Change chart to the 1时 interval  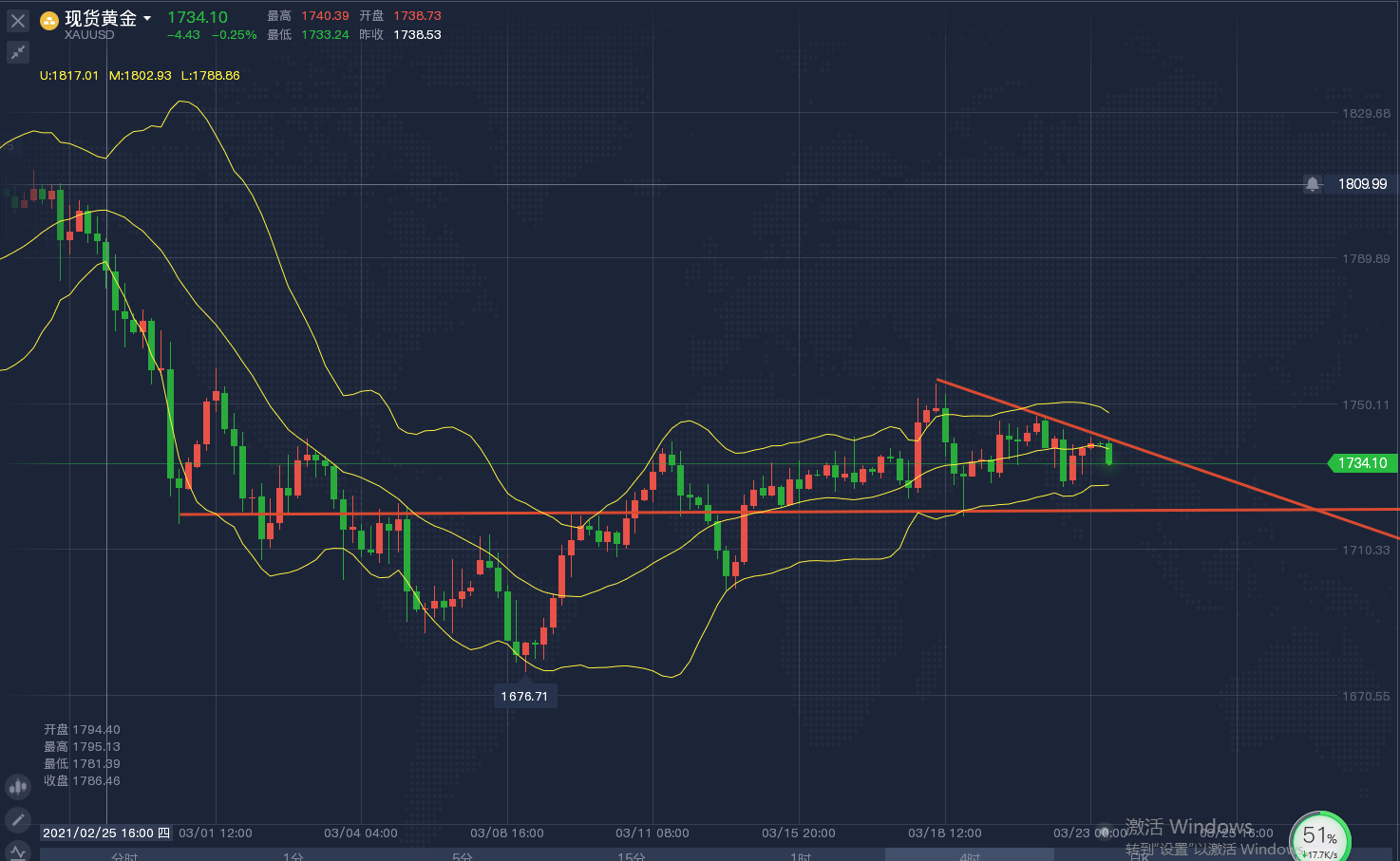pyautogui.click(x=801, y=856)
